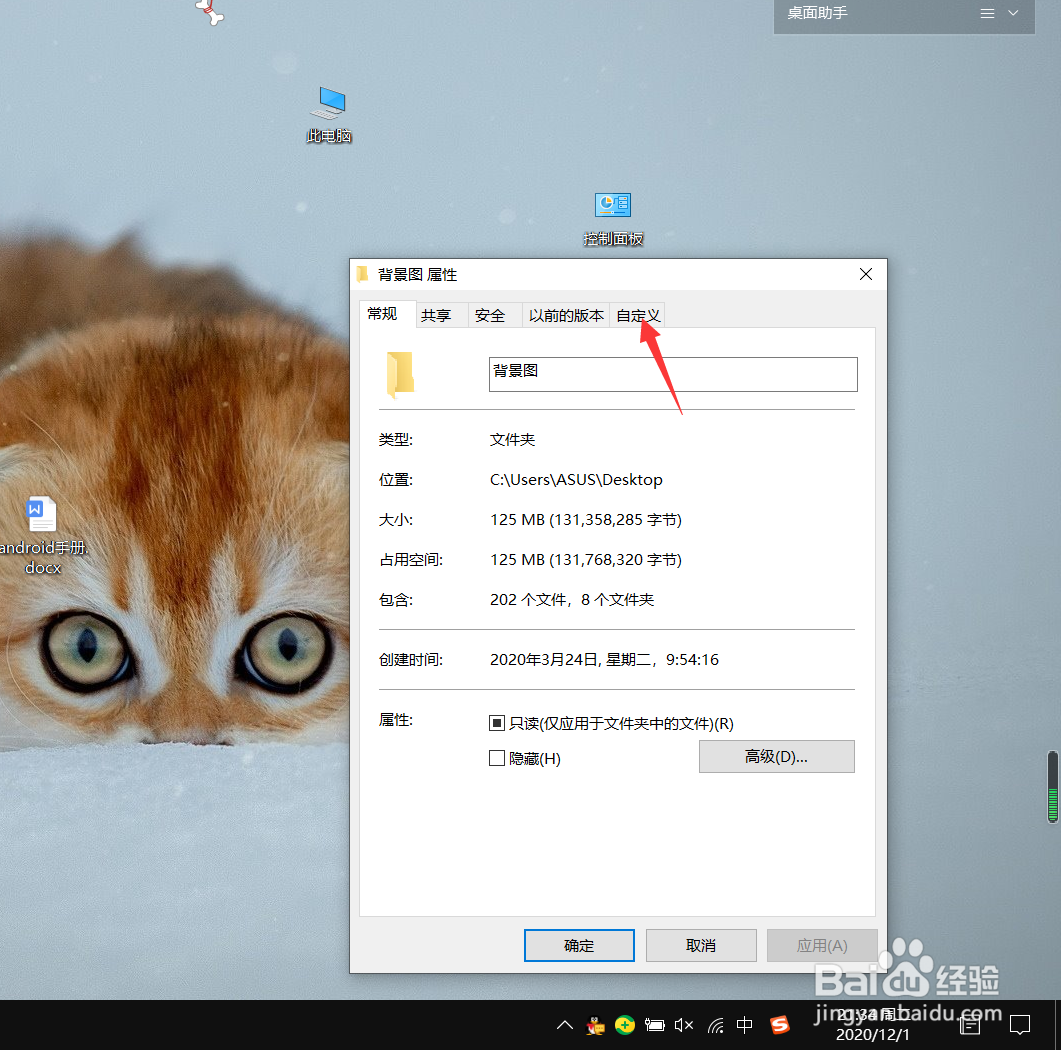The width and height of the screenshot is (1061, 1050).
Task: Open the muted volume tray icon
Action: (684, 1025)
